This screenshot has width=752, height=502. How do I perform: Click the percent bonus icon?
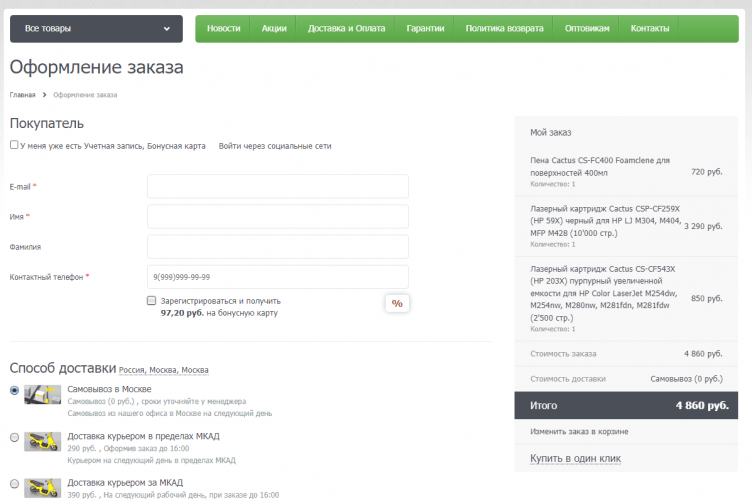[x=397, y=303]
